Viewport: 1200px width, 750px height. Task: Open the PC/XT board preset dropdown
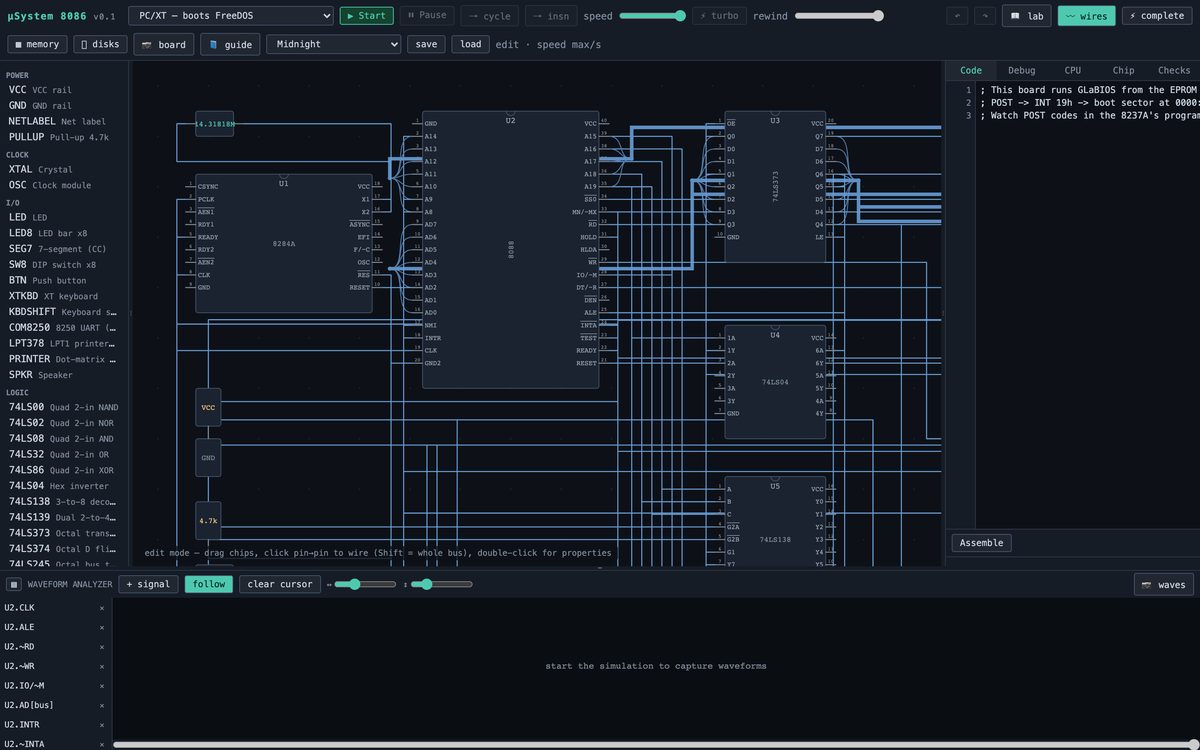[231, 16]
